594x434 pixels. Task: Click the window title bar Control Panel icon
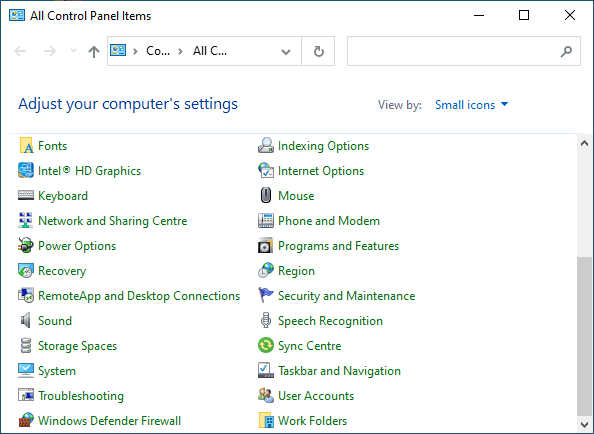[x=17, y=16]
